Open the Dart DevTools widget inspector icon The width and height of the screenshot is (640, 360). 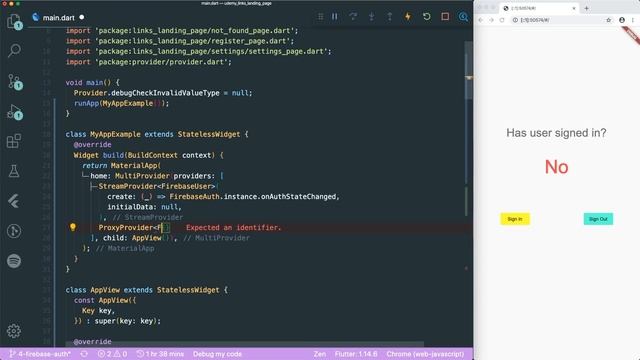(463, 17)
